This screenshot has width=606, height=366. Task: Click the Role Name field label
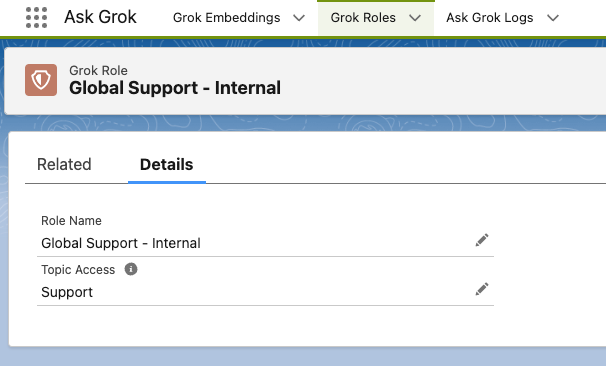tap(71, 221)
